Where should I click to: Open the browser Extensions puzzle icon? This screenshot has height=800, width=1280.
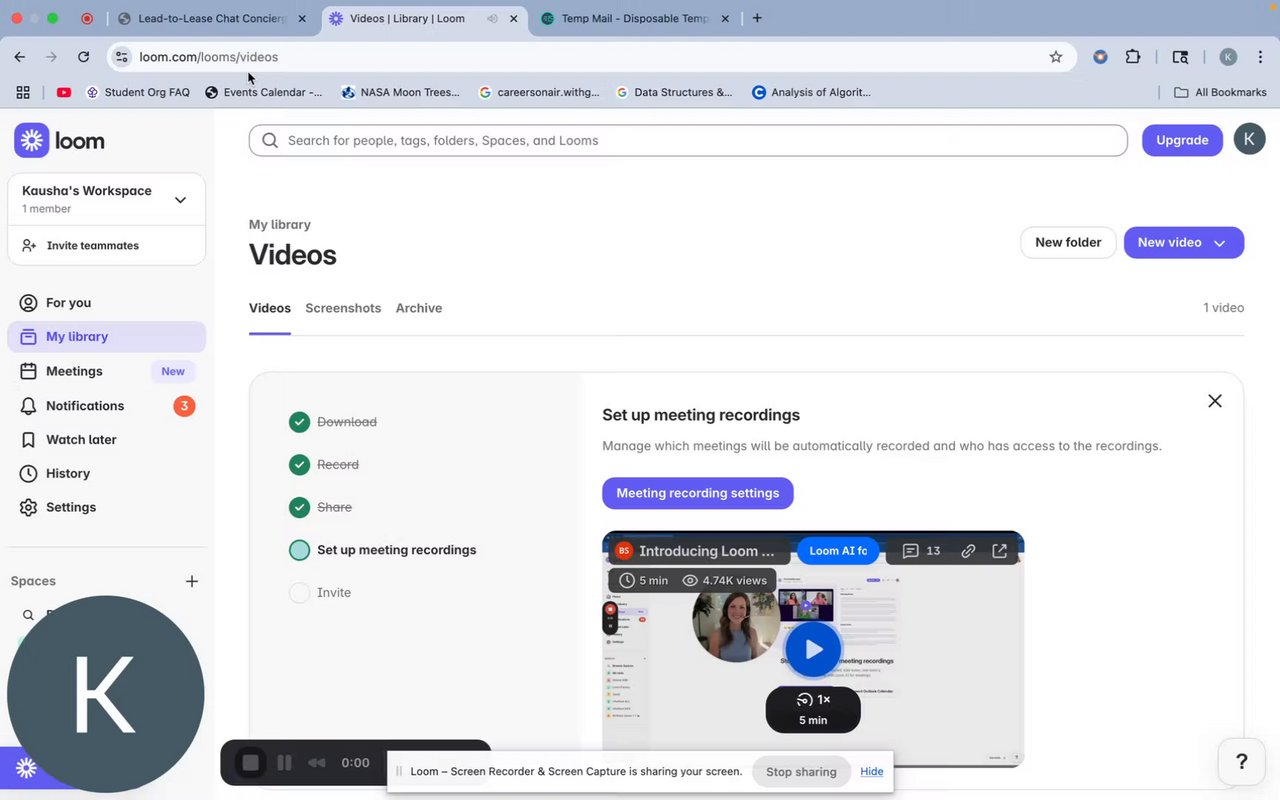point(1133,57)
